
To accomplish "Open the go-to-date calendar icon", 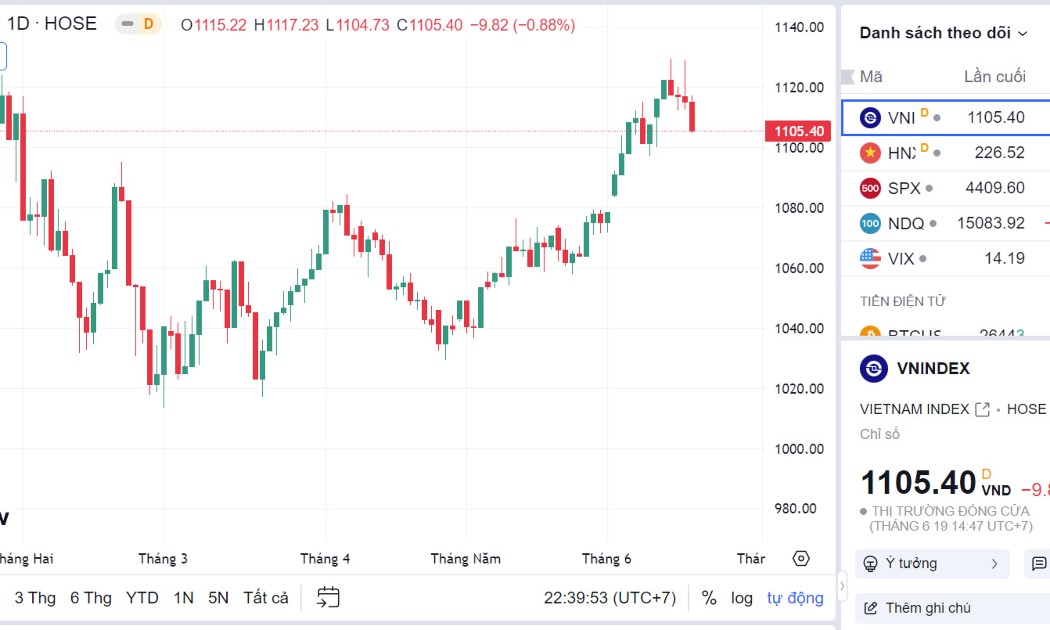I will (x=328, y=597).
